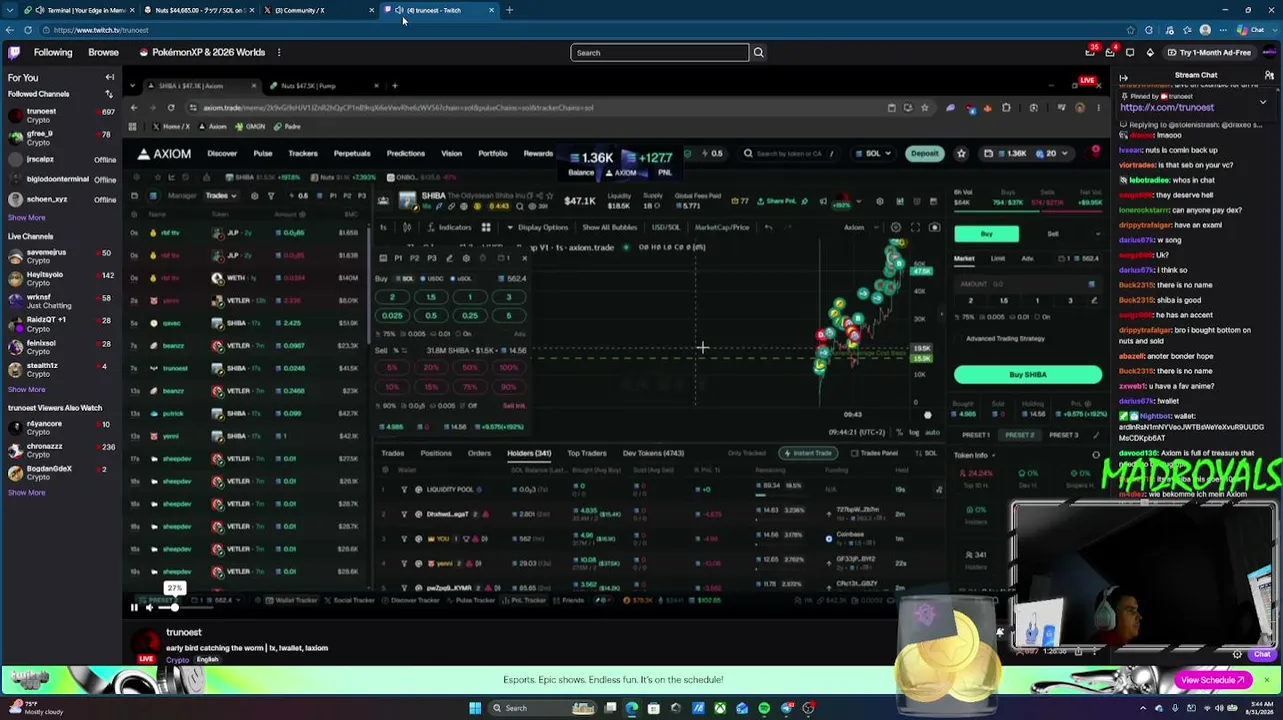Image resolution: width=1283 pixels, height=720 pixels.
Task: Open Heyitsyolo live channel
Action: coord(60,278)
